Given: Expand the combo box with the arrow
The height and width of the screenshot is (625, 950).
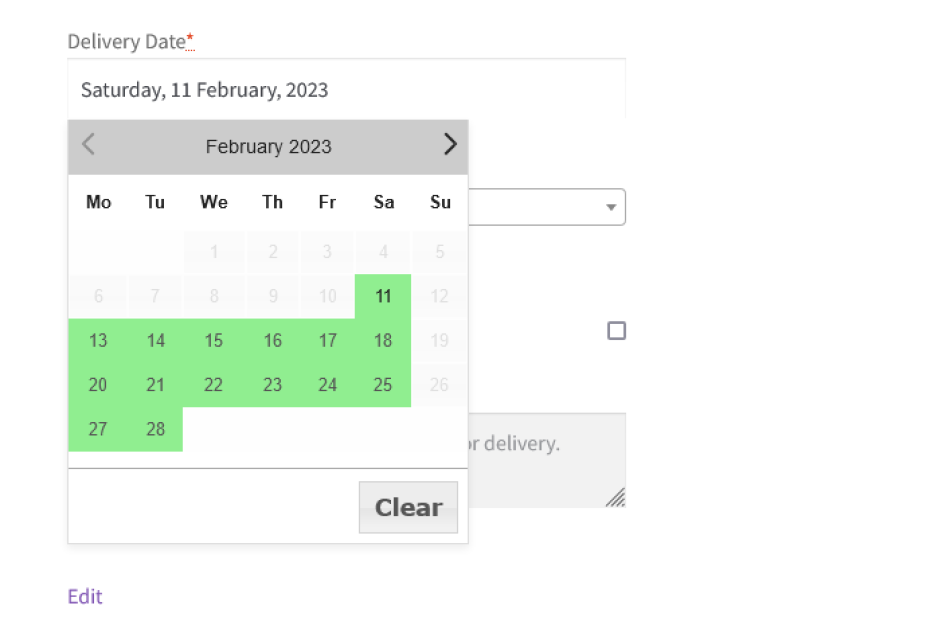Looking at the screenshot, I should point(611,207).
